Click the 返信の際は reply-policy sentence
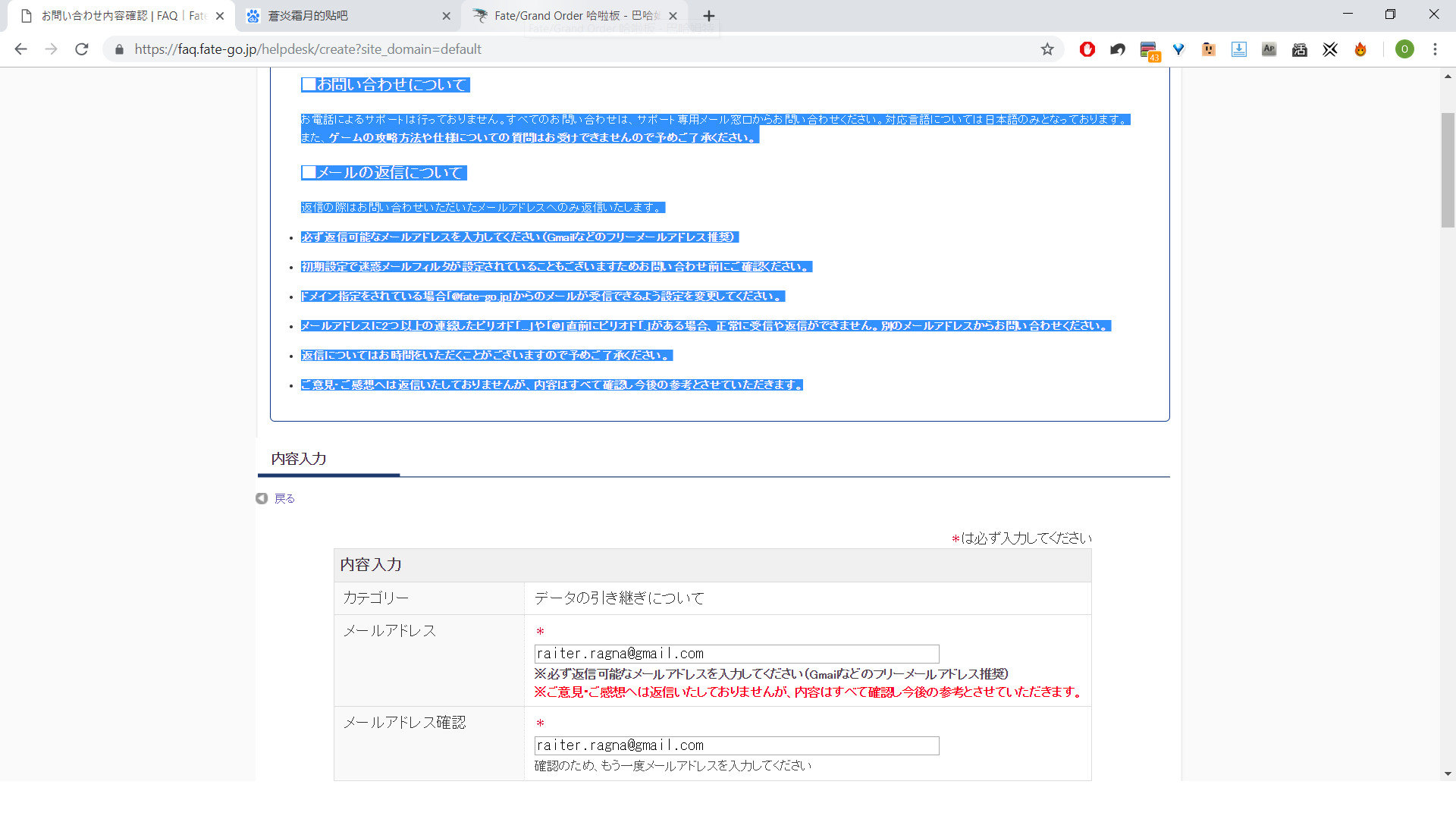Image resolution: width=1456 pixels, height=819 pixels. pyautogui.click(x=483, y=208)
